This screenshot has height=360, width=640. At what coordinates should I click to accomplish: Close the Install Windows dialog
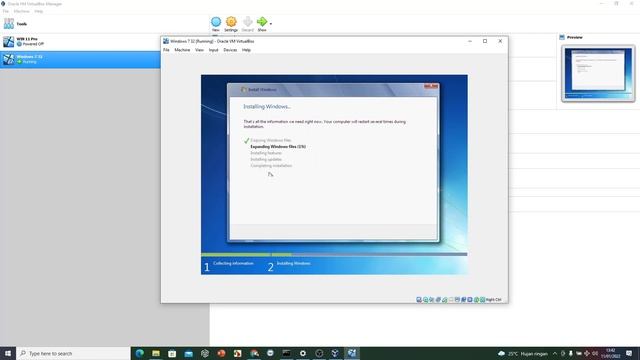point(431,86)
